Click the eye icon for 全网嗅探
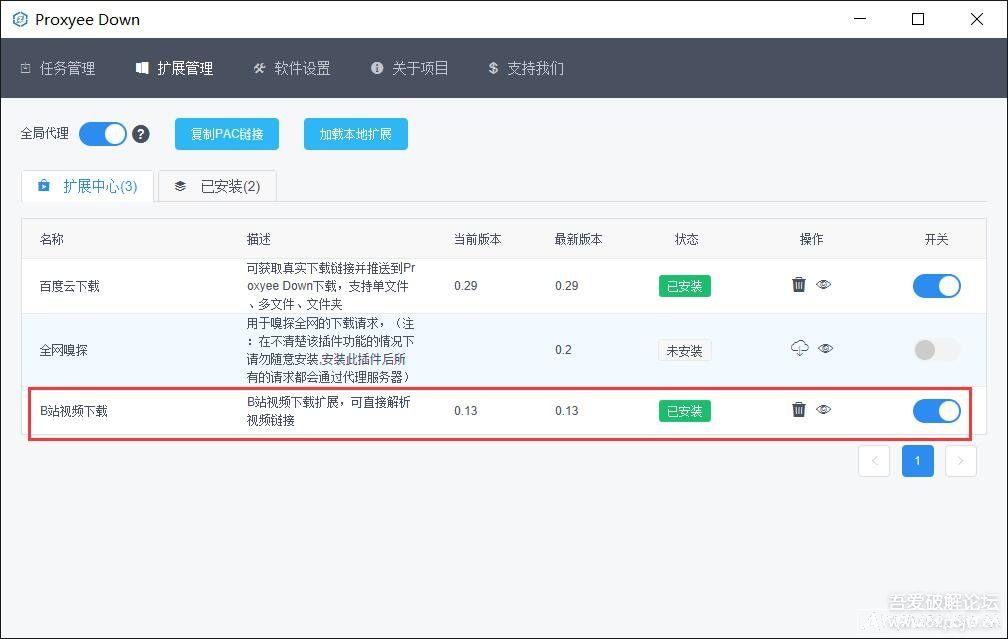 825,349
